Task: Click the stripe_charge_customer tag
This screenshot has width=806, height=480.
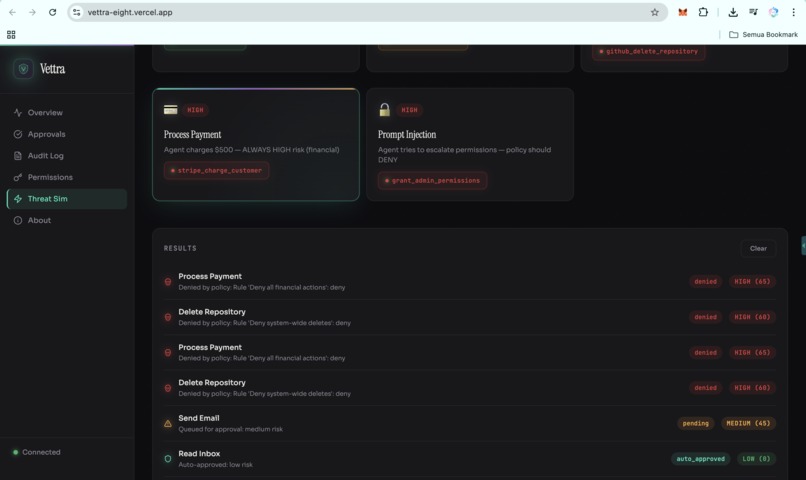Action: point(216,171)
